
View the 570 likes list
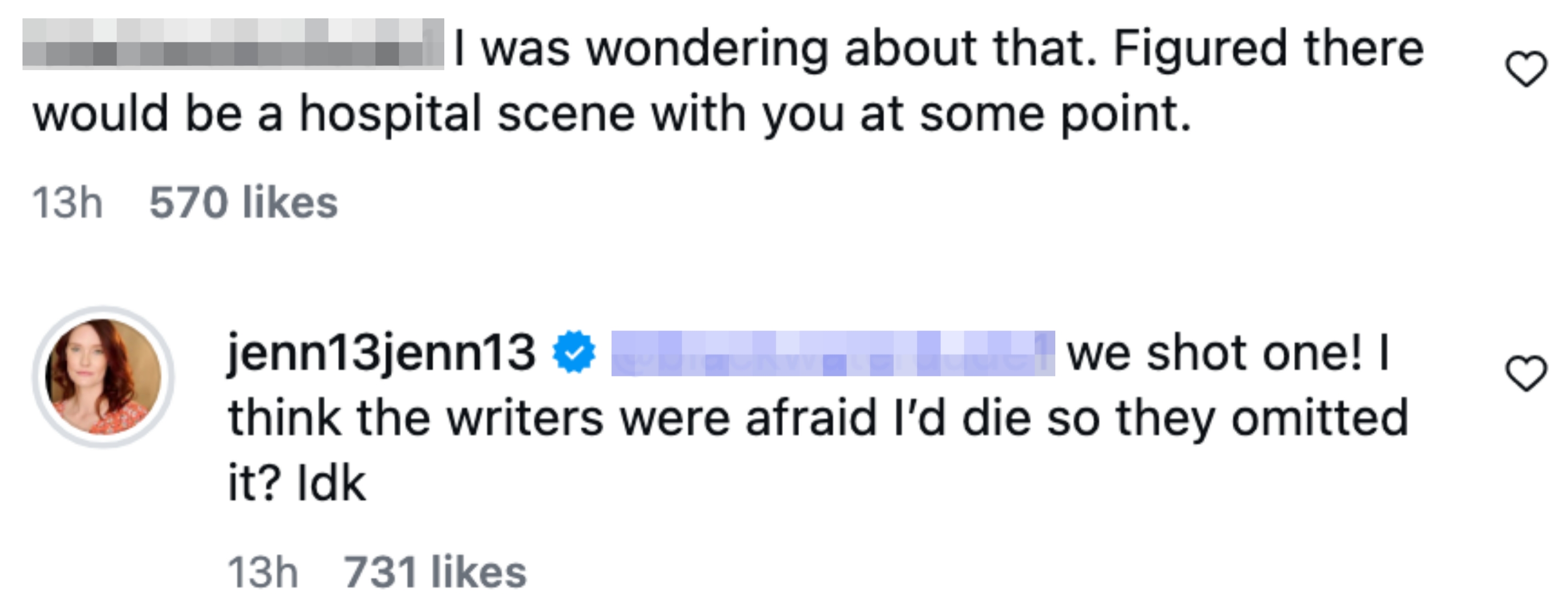click(244, 202)
